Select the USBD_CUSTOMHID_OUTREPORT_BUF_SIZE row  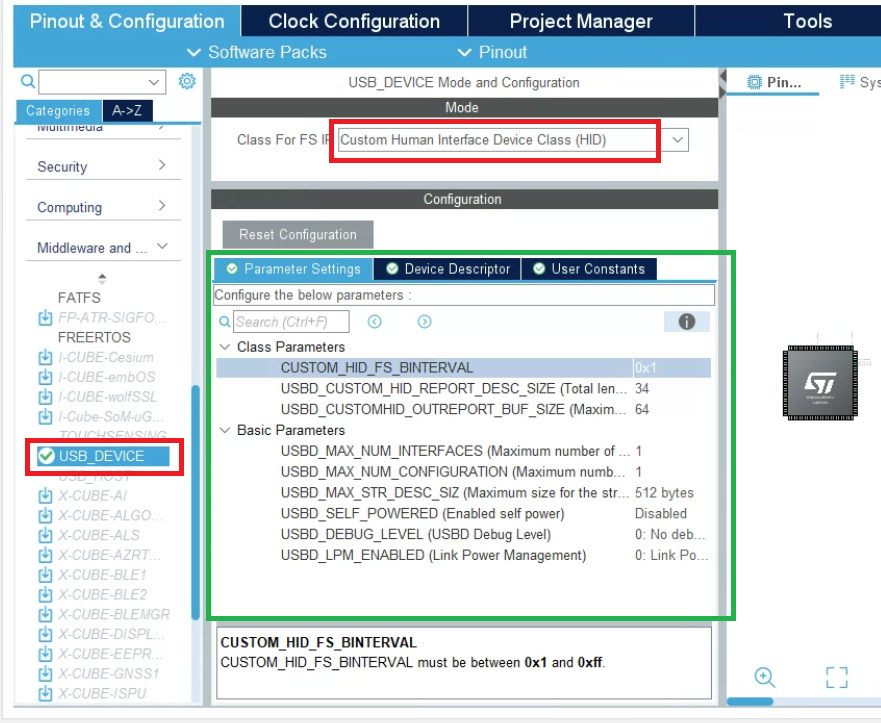464,409
